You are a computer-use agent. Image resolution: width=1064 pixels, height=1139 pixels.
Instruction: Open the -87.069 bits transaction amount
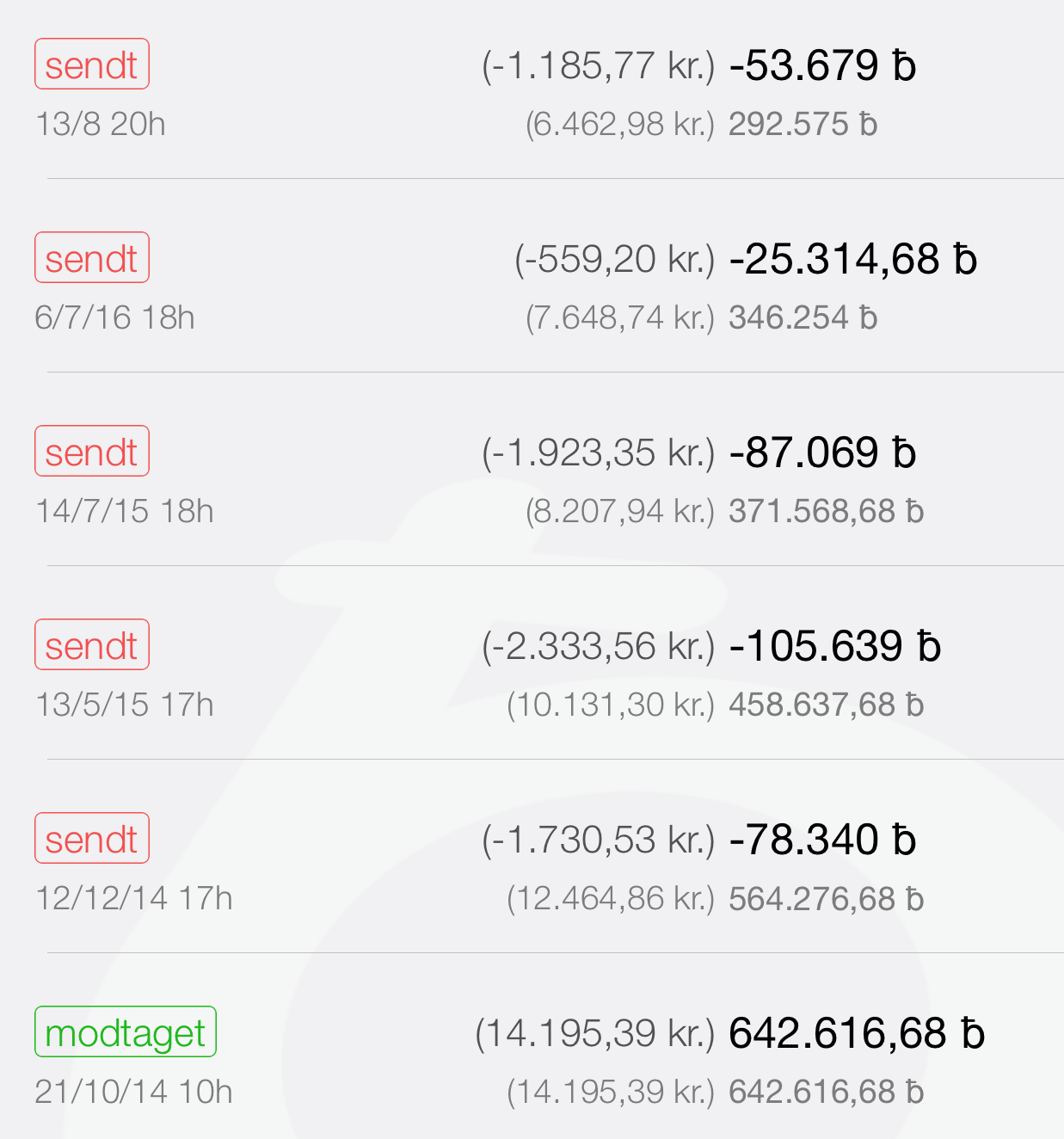(822, 453)
